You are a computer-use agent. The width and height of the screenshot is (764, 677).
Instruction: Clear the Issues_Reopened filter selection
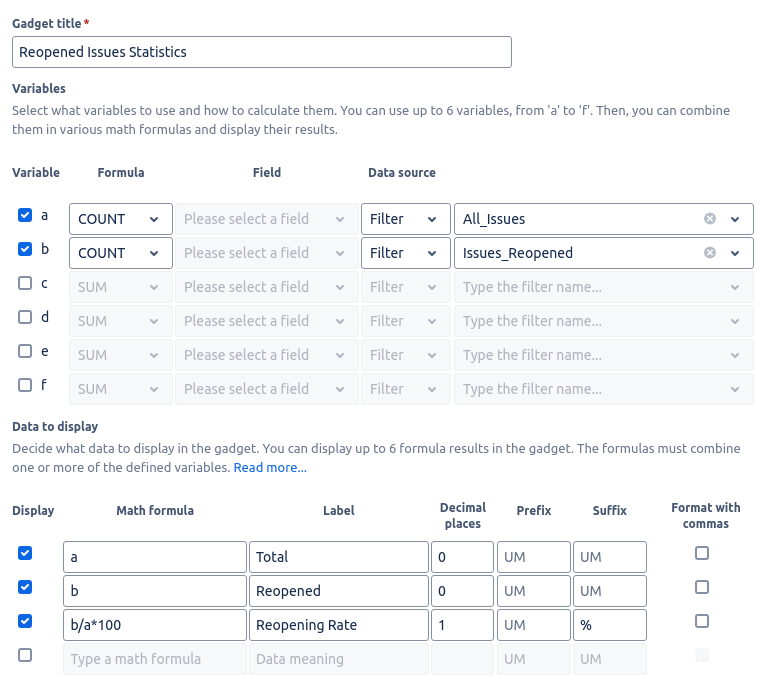(x=710, y=253)
